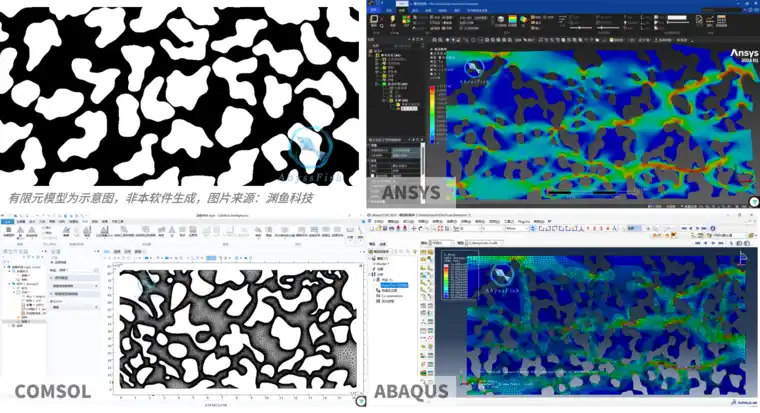Image resolution: width=760 pixels, height=413 pixels.
Task: Click the blue round info icon in ABAQUS toolbar
Action: [713, 228]
